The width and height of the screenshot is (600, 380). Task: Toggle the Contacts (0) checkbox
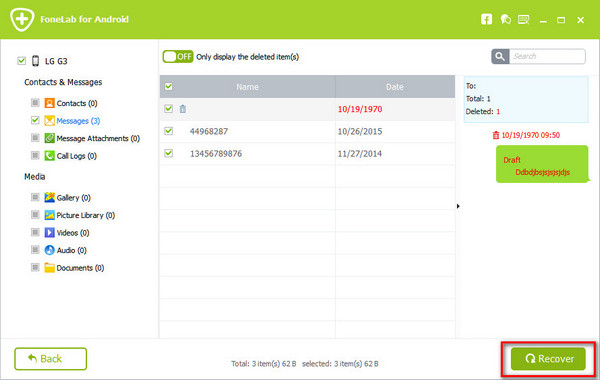coord(35,103)
